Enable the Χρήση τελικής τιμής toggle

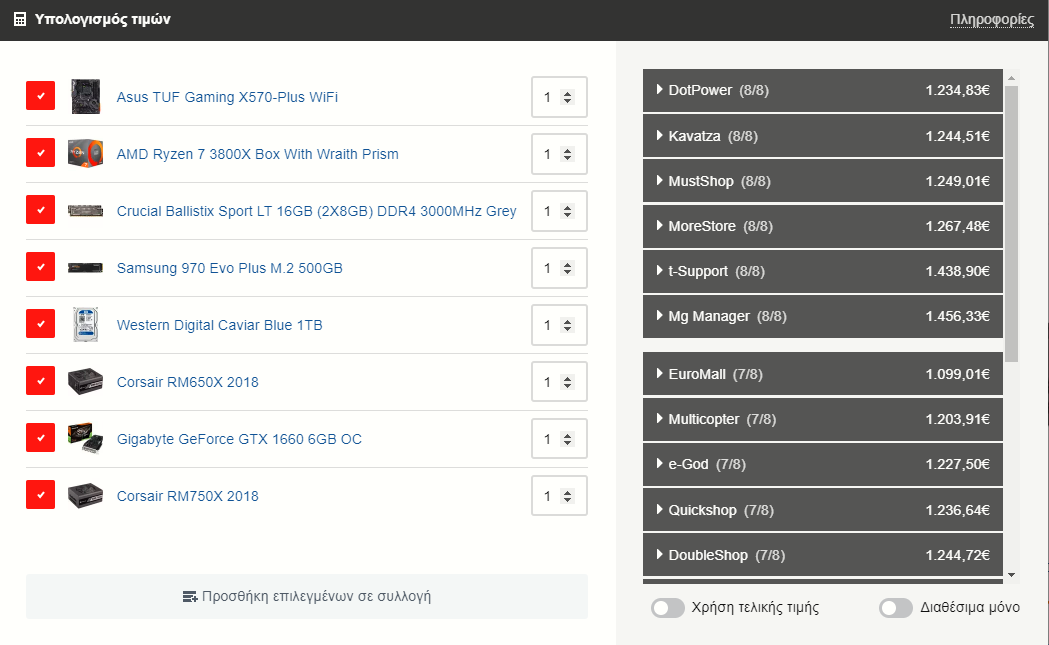click(668, 608)
